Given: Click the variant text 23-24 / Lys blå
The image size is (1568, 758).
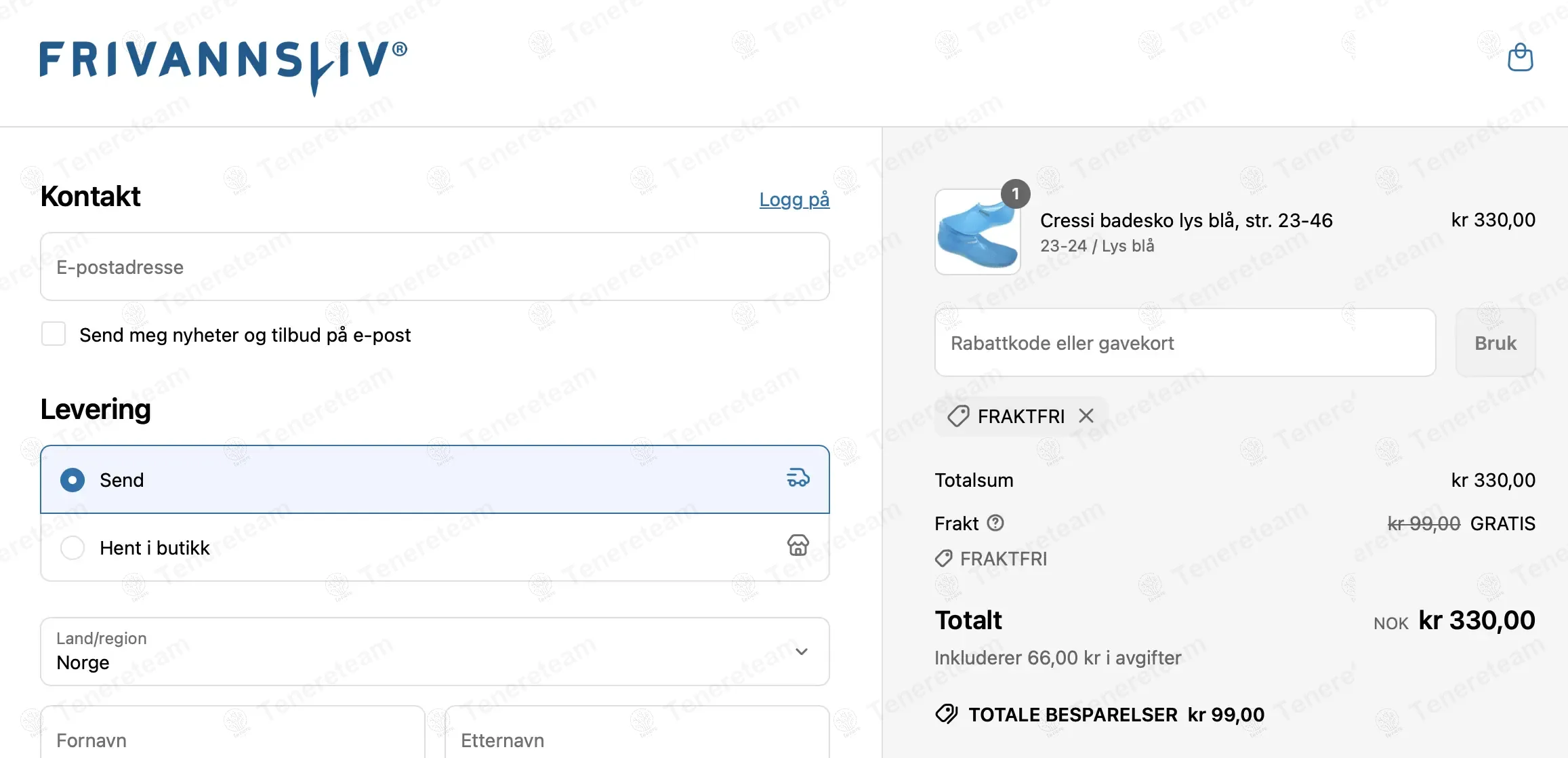Looking at the screenshot, I should 1097,245.
